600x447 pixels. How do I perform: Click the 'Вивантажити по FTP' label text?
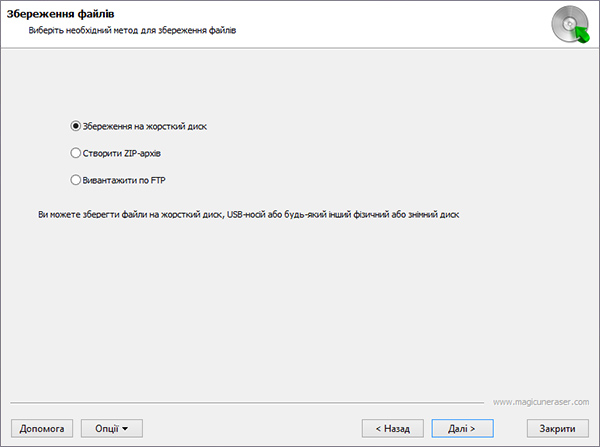point(124,180)
